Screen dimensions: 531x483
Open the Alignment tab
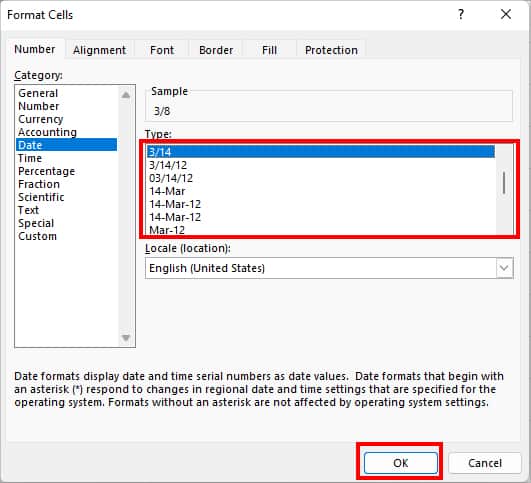pos(99,50)
